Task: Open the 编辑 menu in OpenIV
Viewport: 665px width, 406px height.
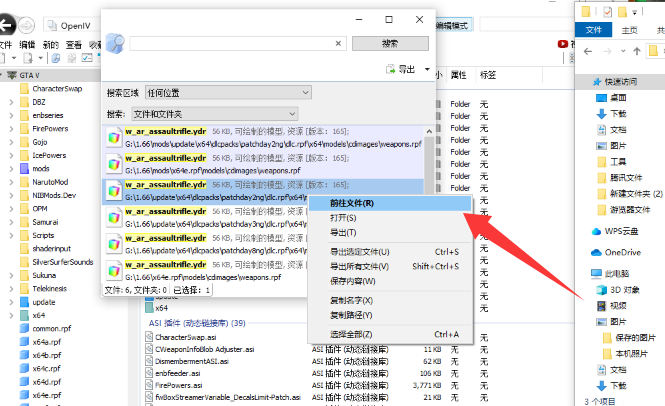Action: [x=28, y=45]
